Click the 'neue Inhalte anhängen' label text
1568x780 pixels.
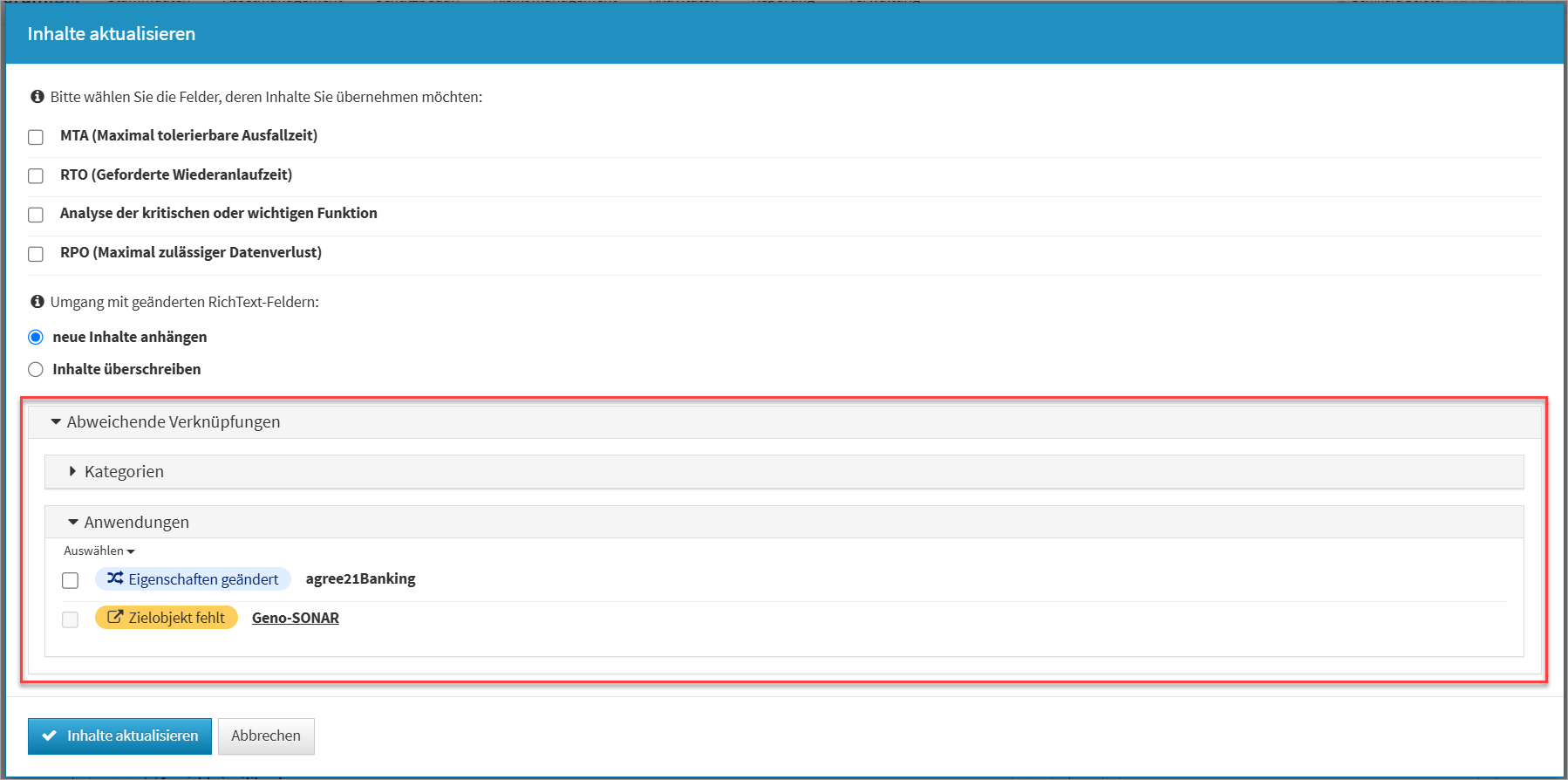[x=130, y=337]
